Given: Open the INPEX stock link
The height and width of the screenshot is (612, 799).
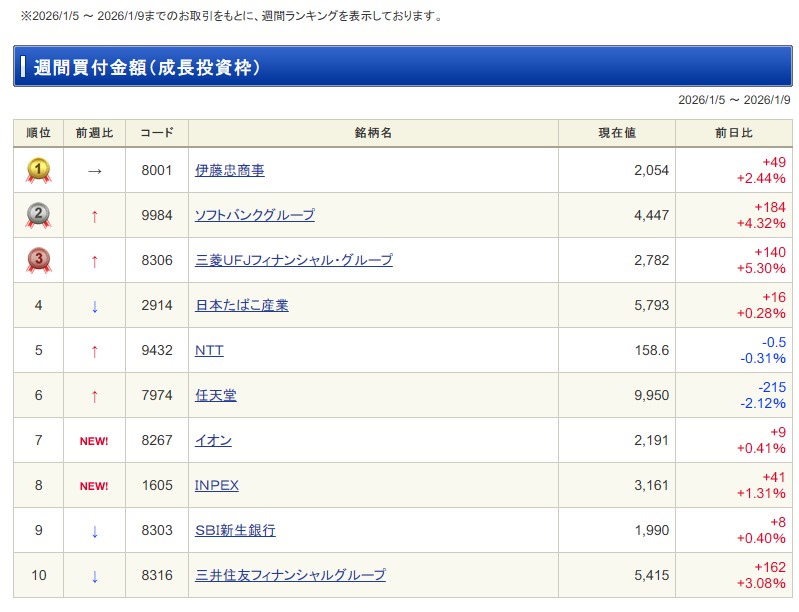Looking at the screenshot, I should click(x=217, y=485).
